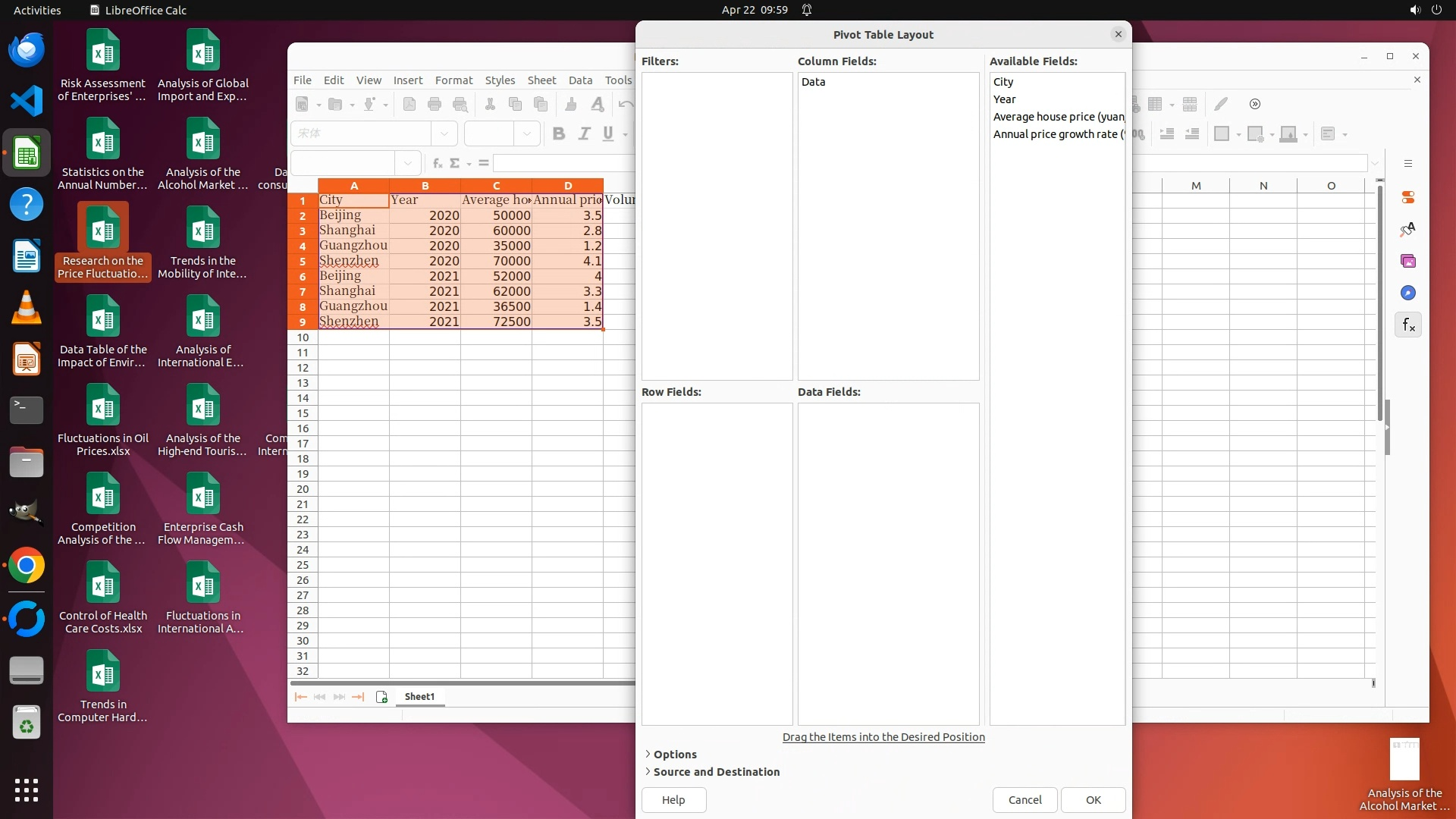Open the sidebar Functions panel

1408,325
